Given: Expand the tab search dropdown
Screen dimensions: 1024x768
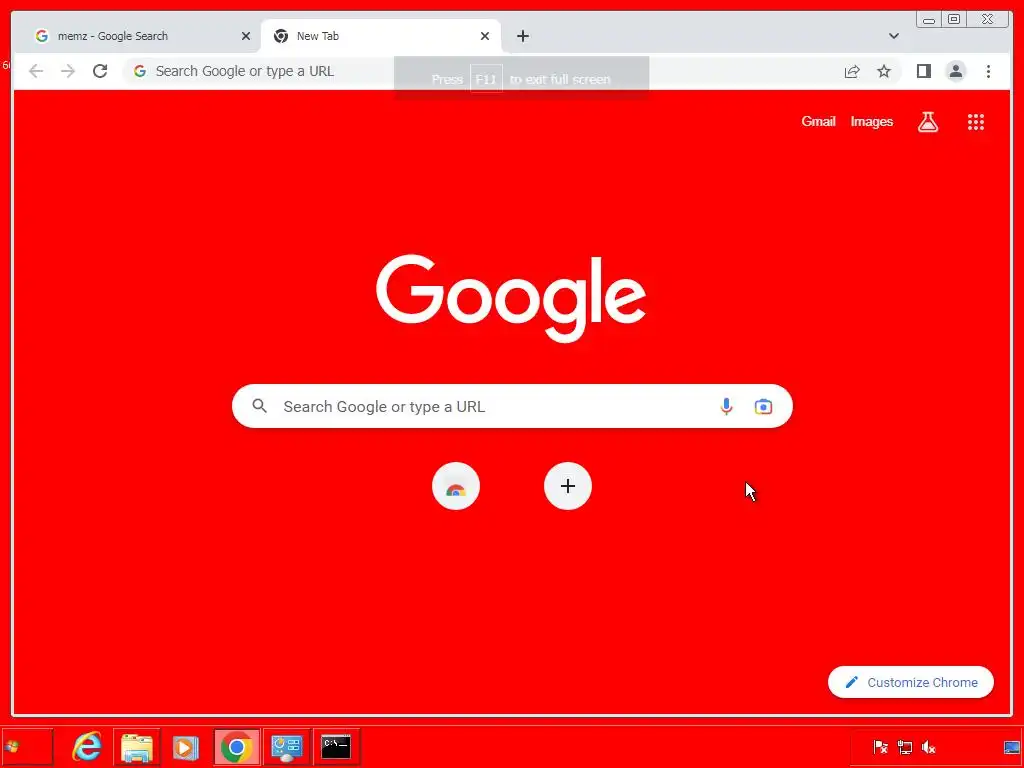Looking at the screenshot, I should [893, 36].
